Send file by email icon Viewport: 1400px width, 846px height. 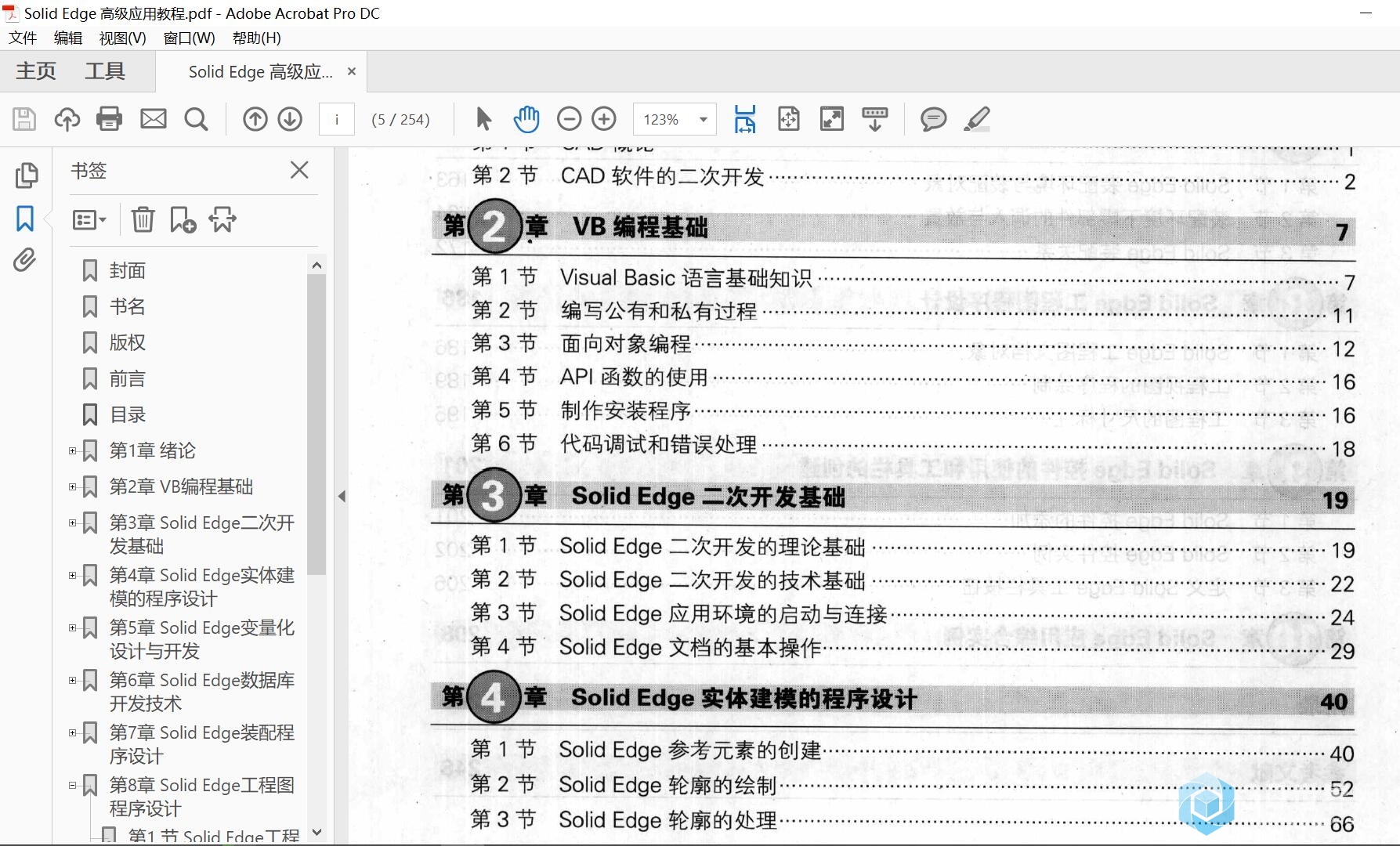[x=153, y=119]
